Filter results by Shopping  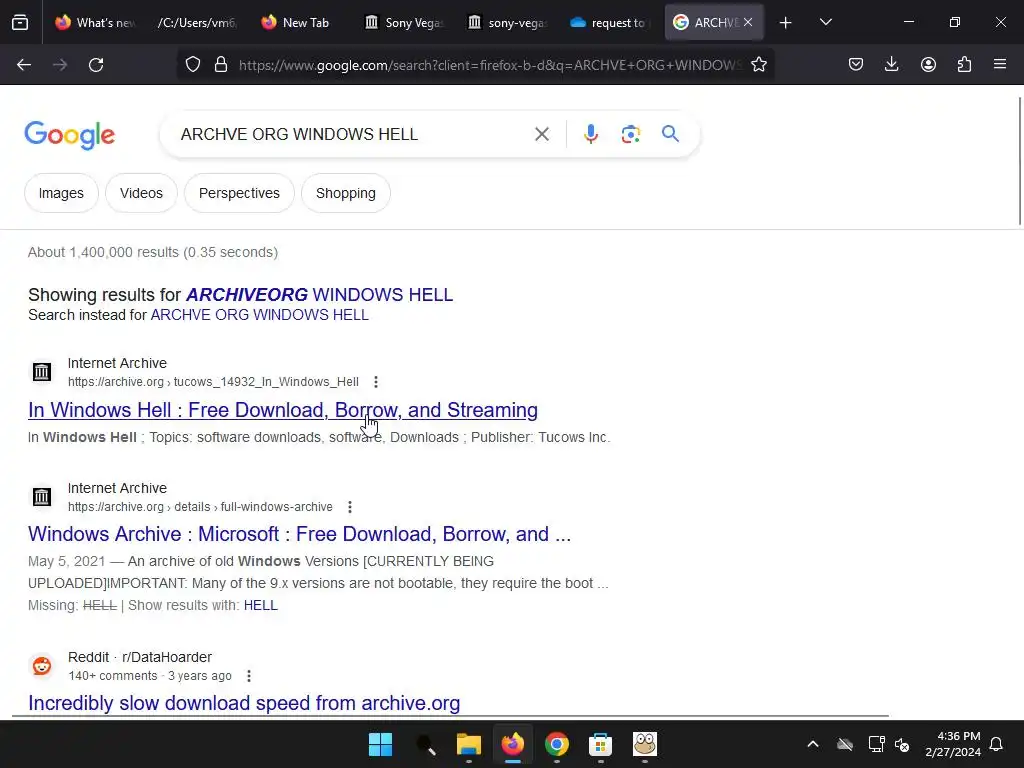point(346,193)
